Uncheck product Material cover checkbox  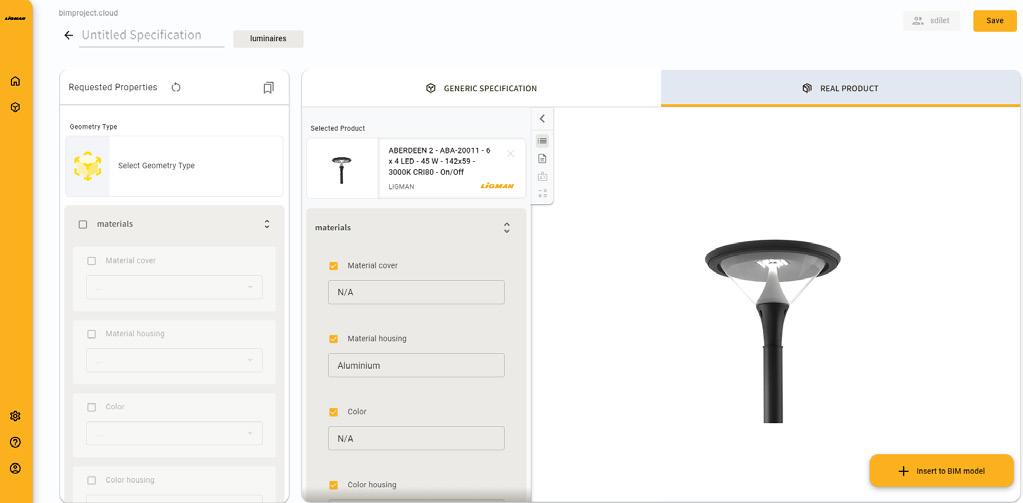coord(333,266)
